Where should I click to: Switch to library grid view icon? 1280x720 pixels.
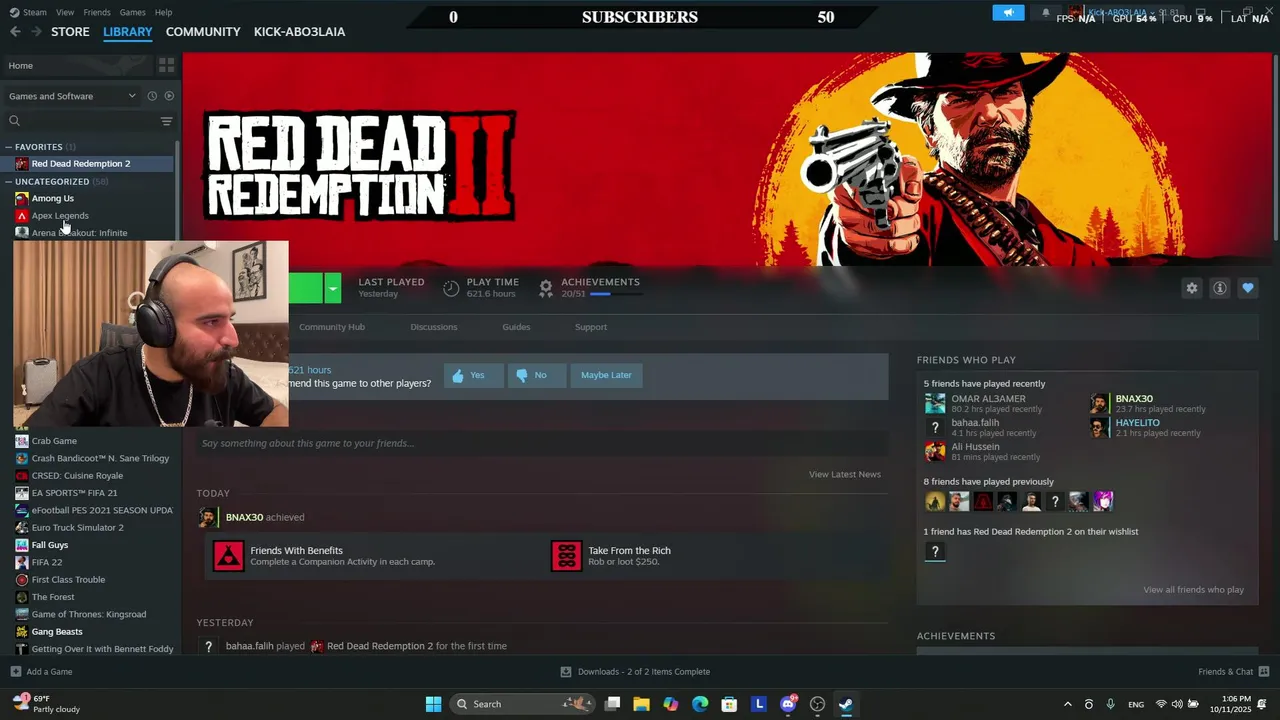tap(166, 65)
